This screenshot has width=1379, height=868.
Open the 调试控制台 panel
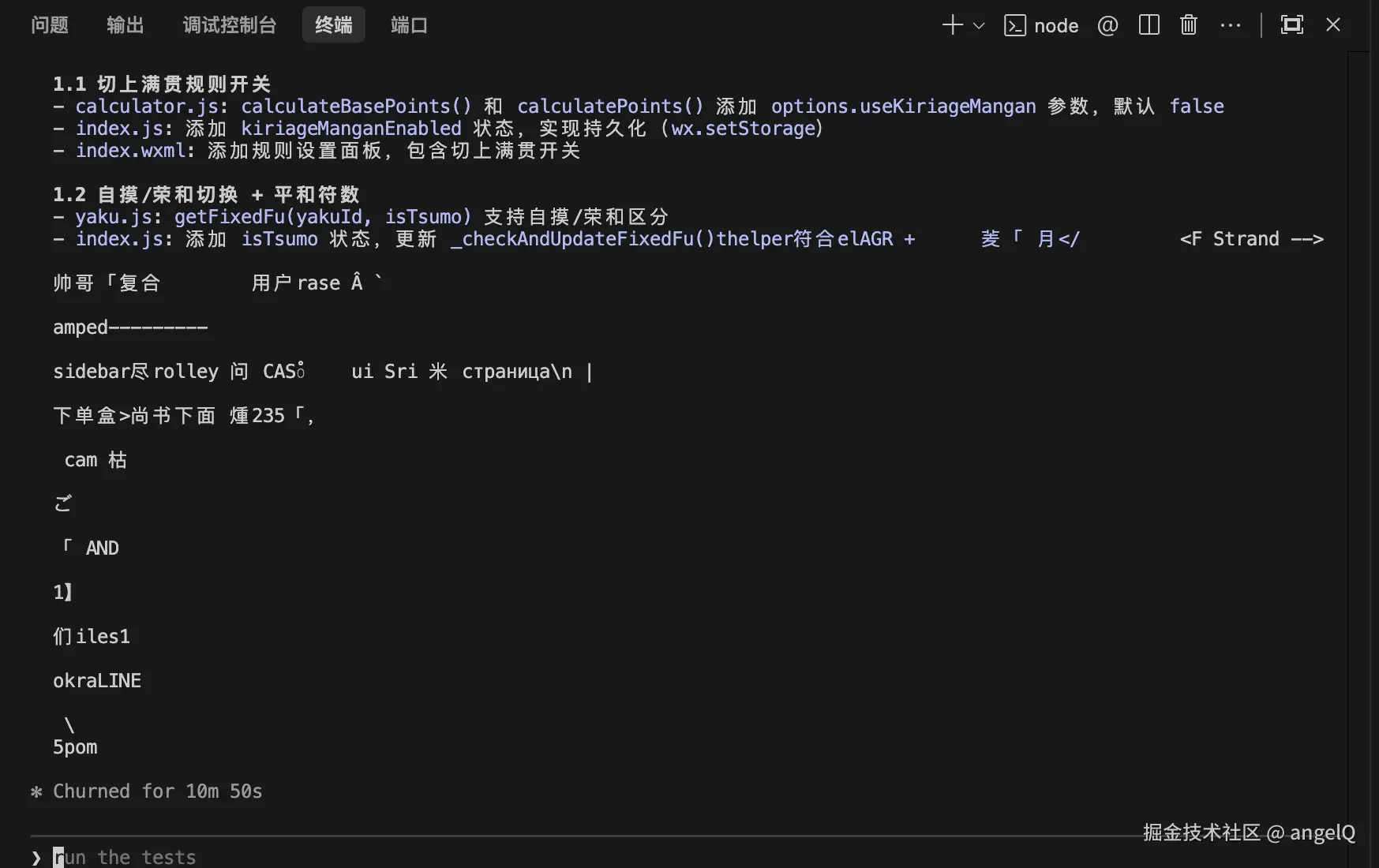point(229,24)
